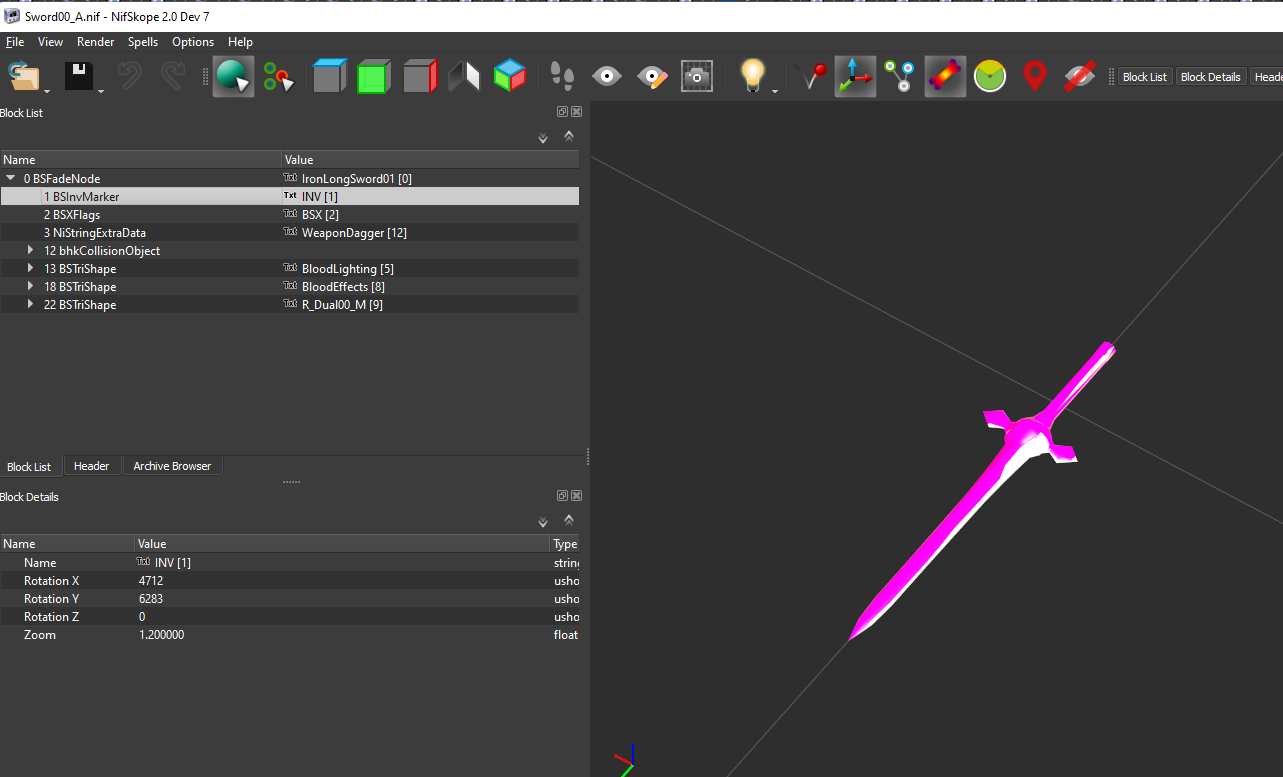
Task: Switch to the Archive Browser tab
Action: pyautogui.click(x=172, y=466)
